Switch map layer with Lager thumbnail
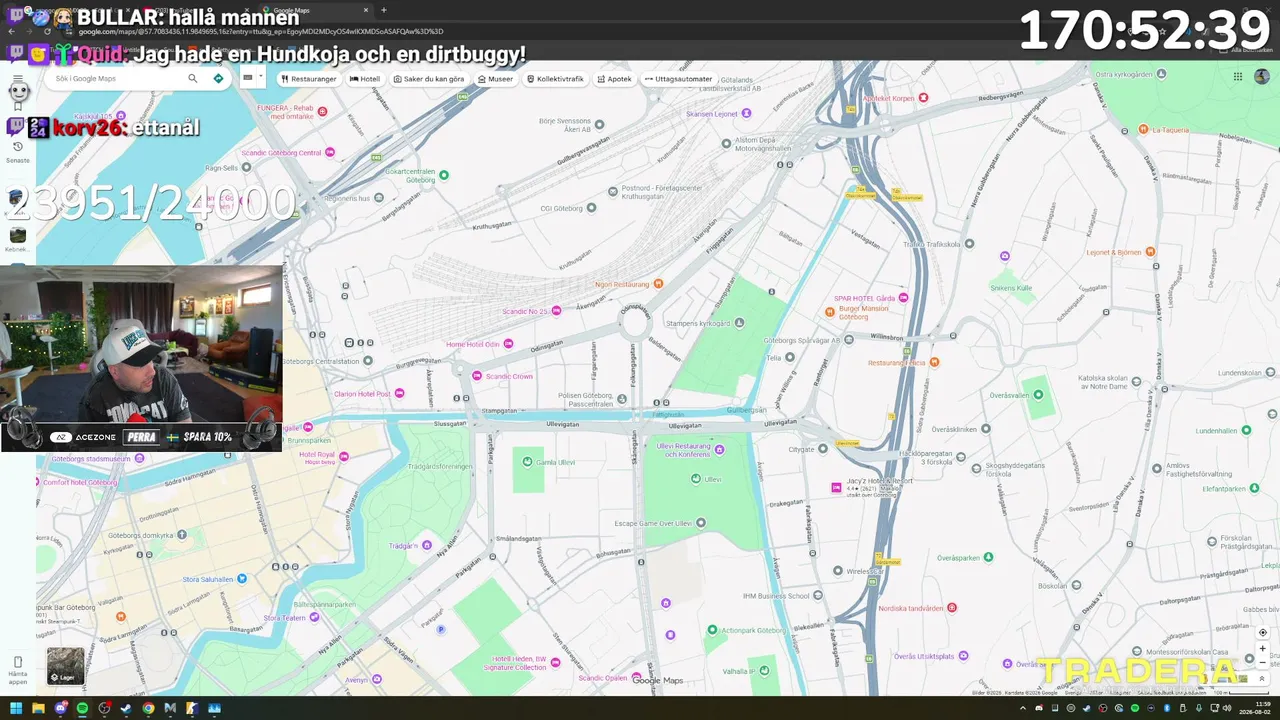Viewport: 1280px width, 720px height. [66, 666]
